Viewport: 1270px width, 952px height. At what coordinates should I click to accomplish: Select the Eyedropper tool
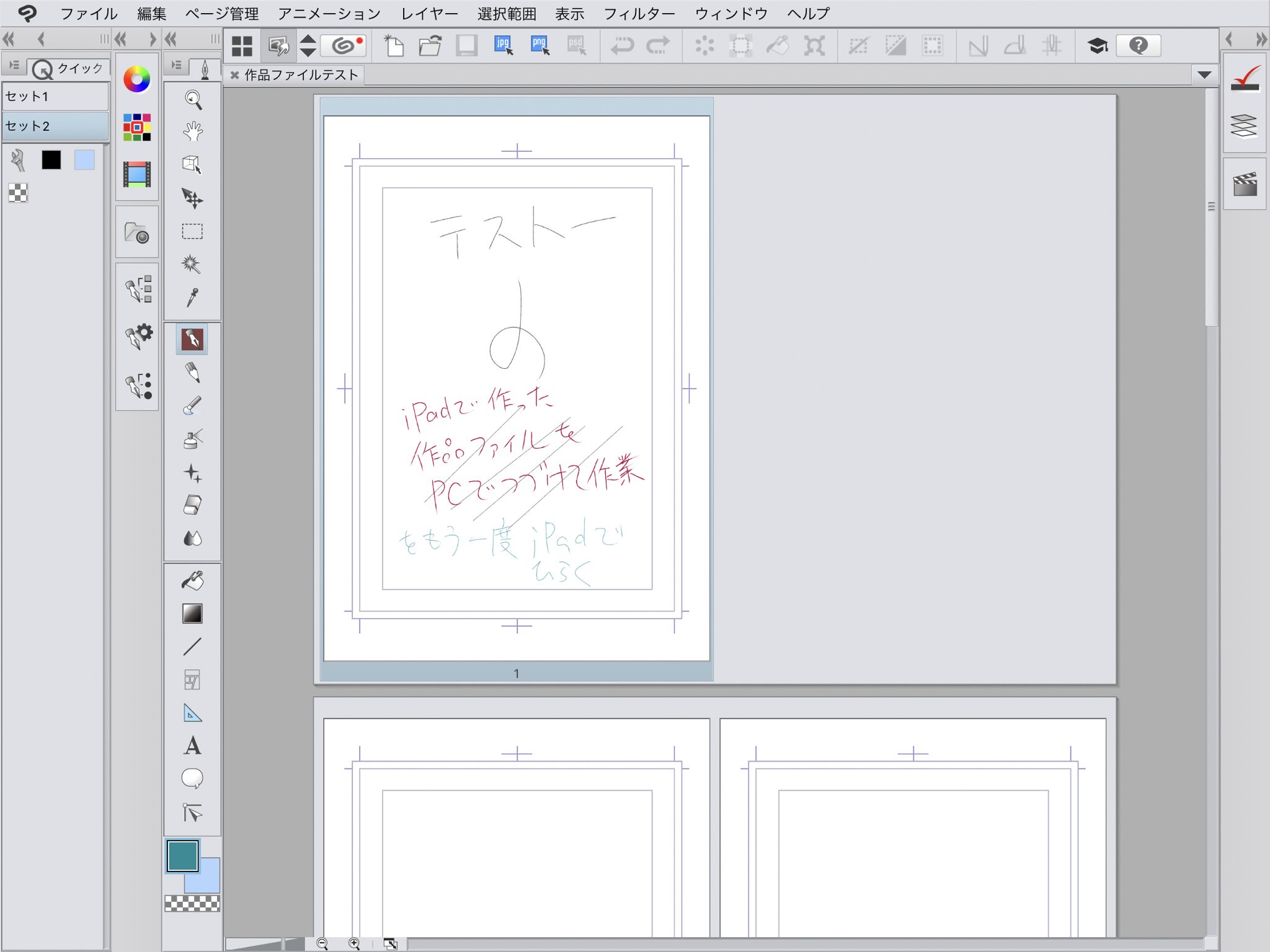click(x=192, y=297)
